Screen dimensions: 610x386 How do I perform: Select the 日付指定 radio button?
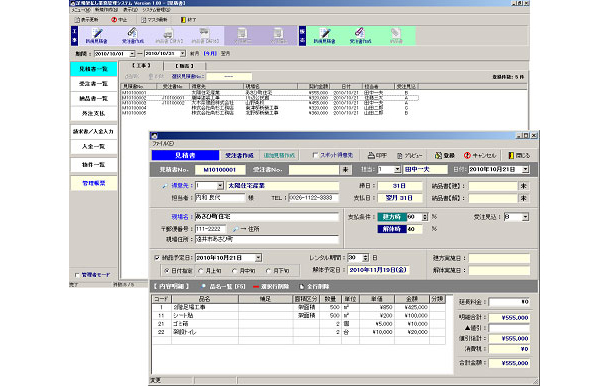167,270
